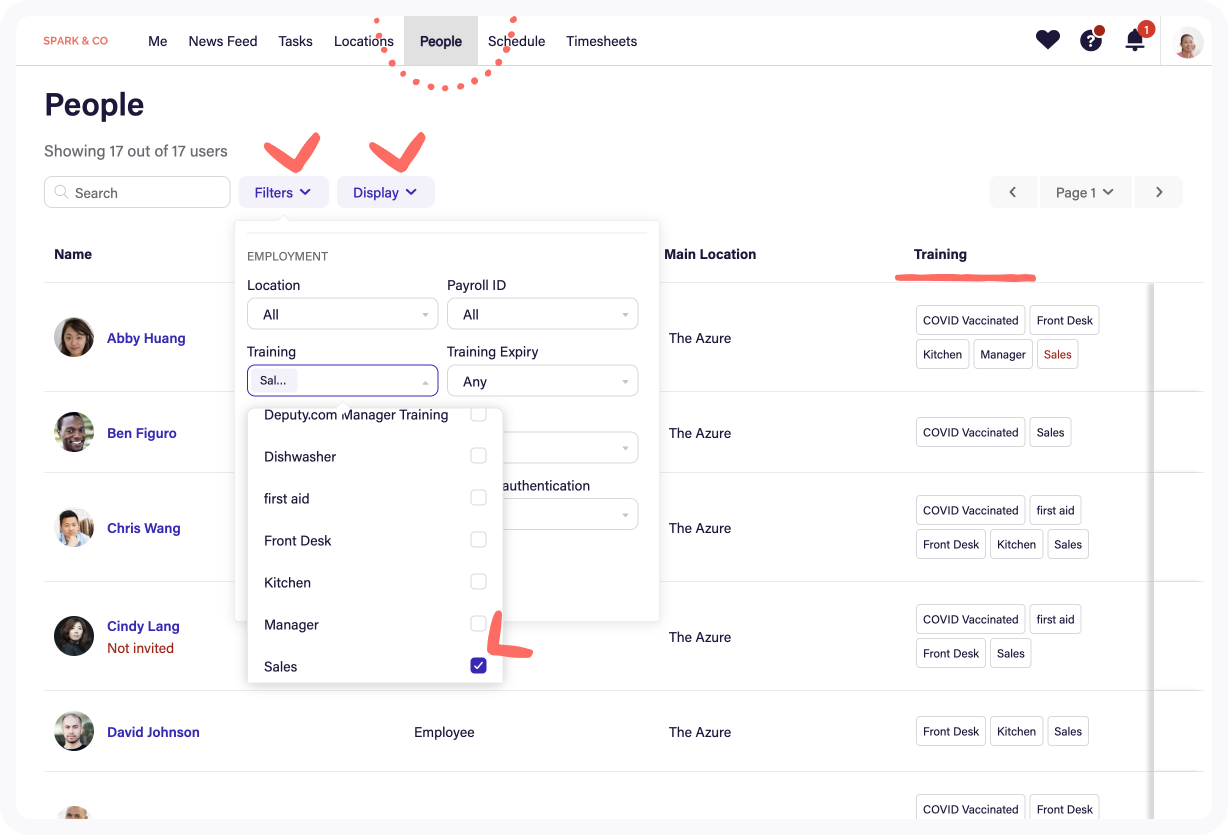Open the notifications bell icon

click(x=1135, y=41)
